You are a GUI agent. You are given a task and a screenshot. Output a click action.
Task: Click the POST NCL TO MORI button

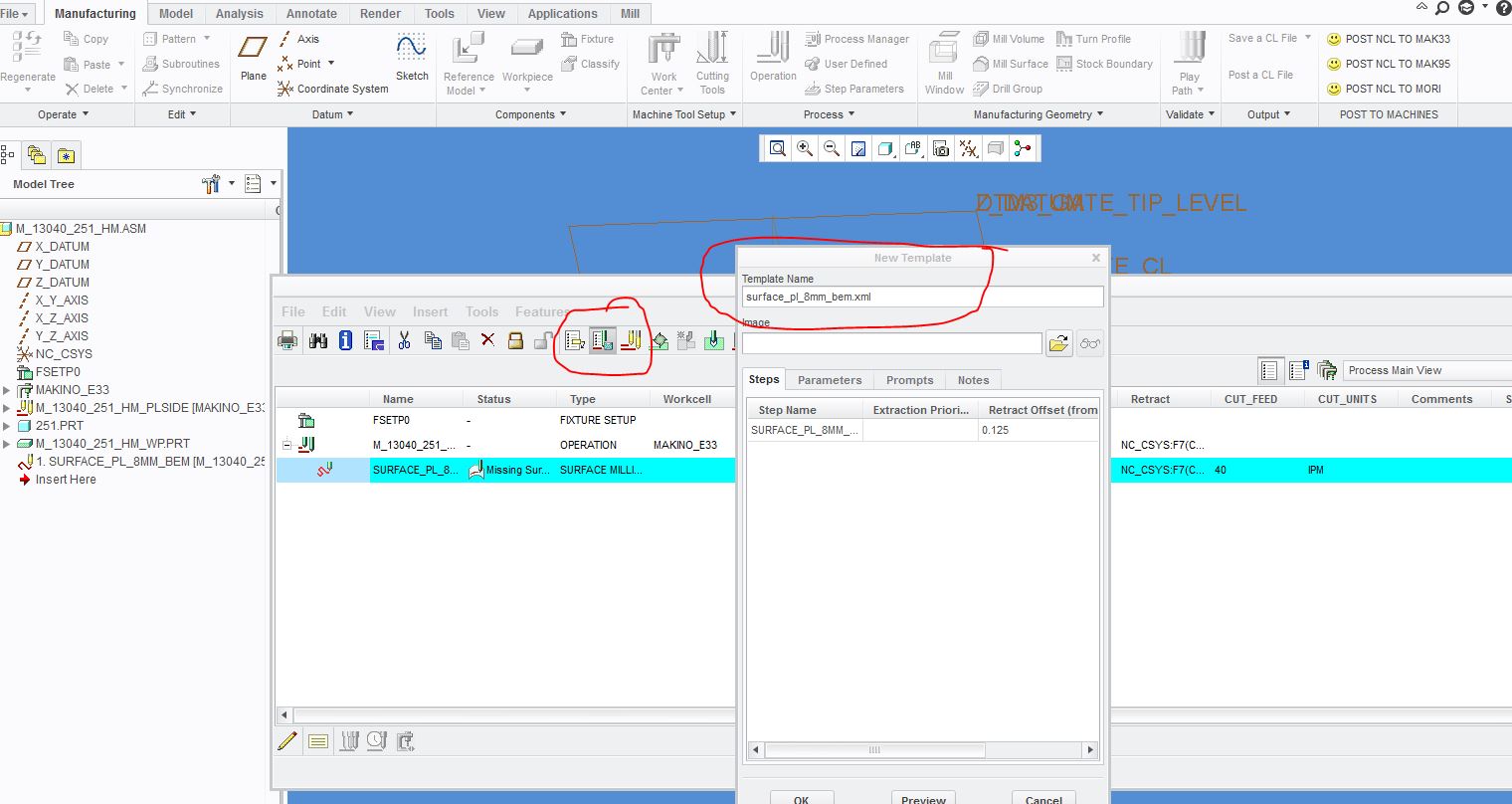[1384, 89]
